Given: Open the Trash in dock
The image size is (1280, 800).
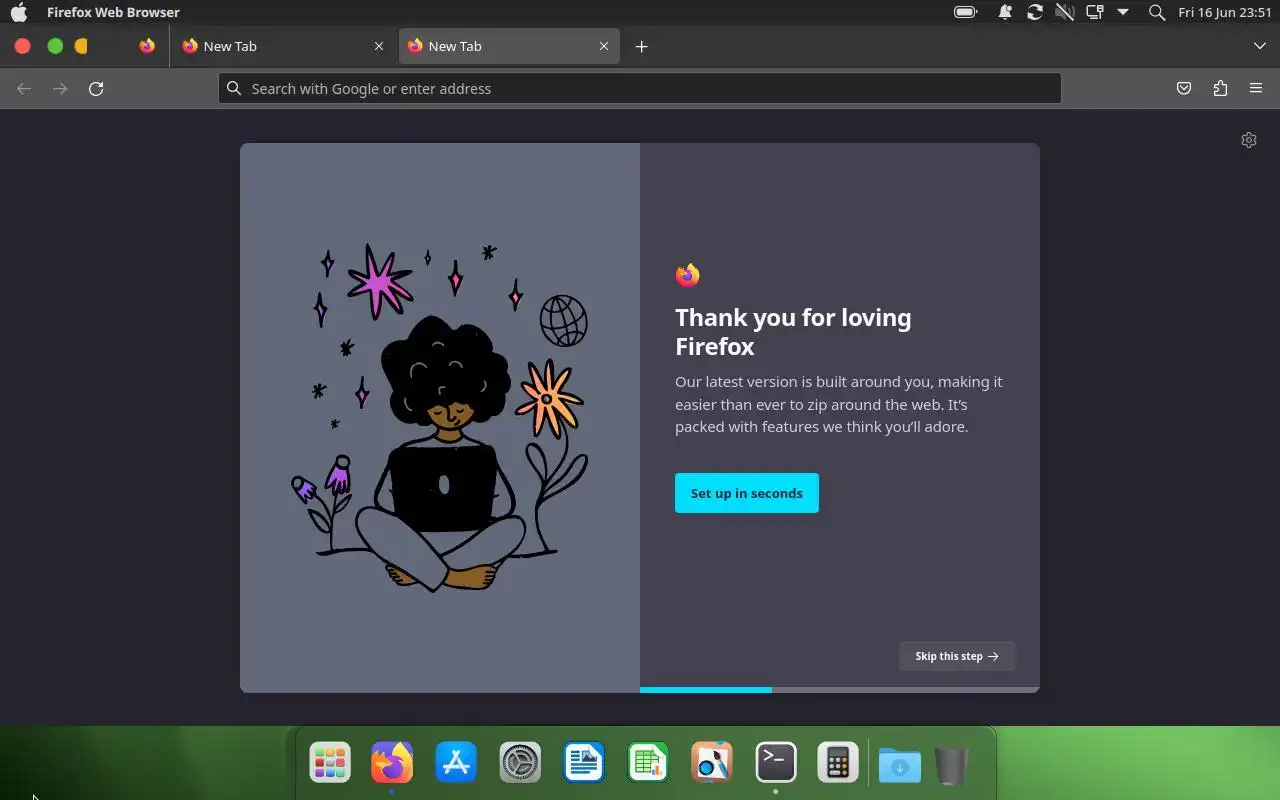Looking at the screenshot, I should coord(952,766).
